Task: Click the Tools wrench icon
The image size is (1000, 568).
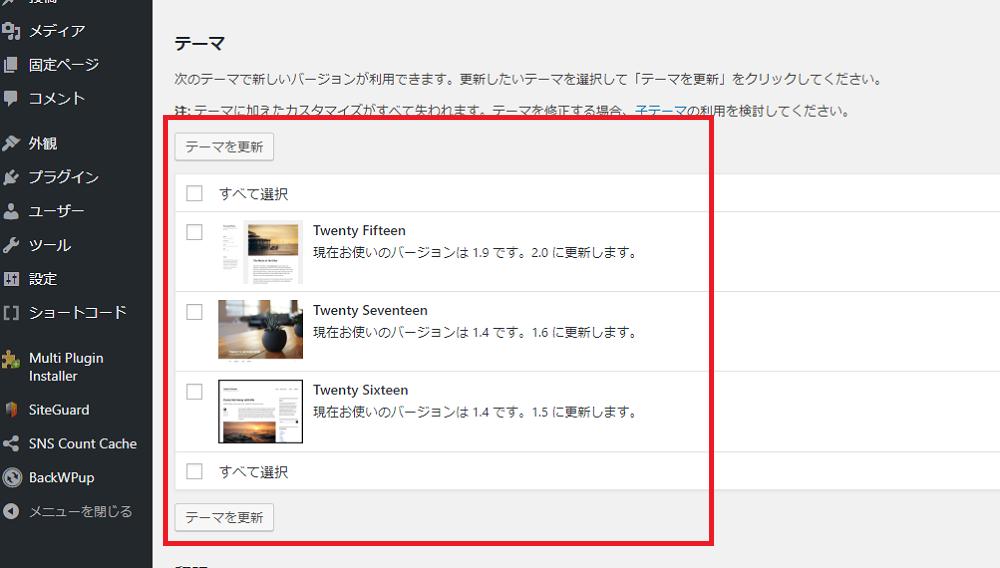Action: [11, 245]
